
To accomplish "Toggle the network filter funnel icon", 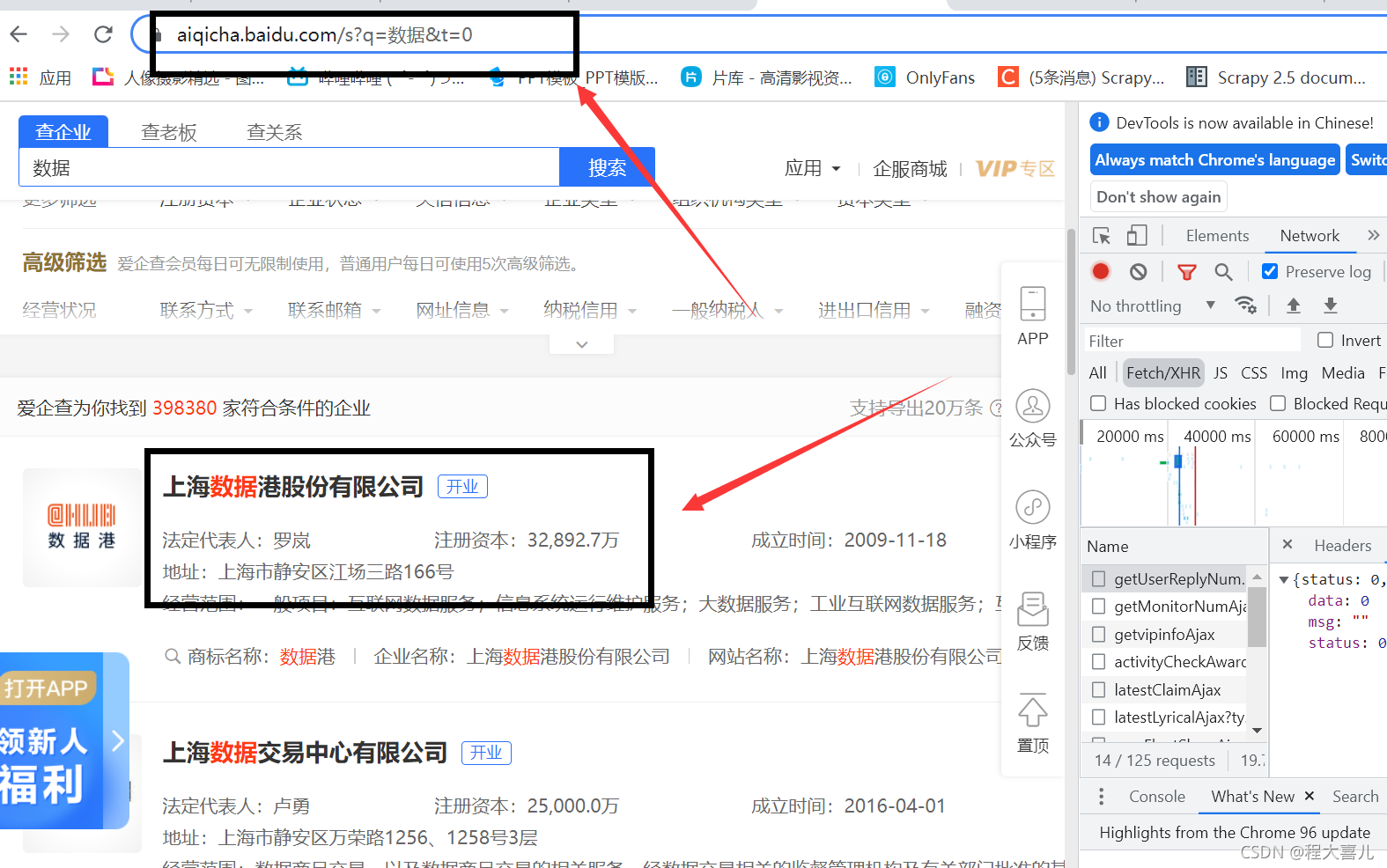I will coord(1187,271).
